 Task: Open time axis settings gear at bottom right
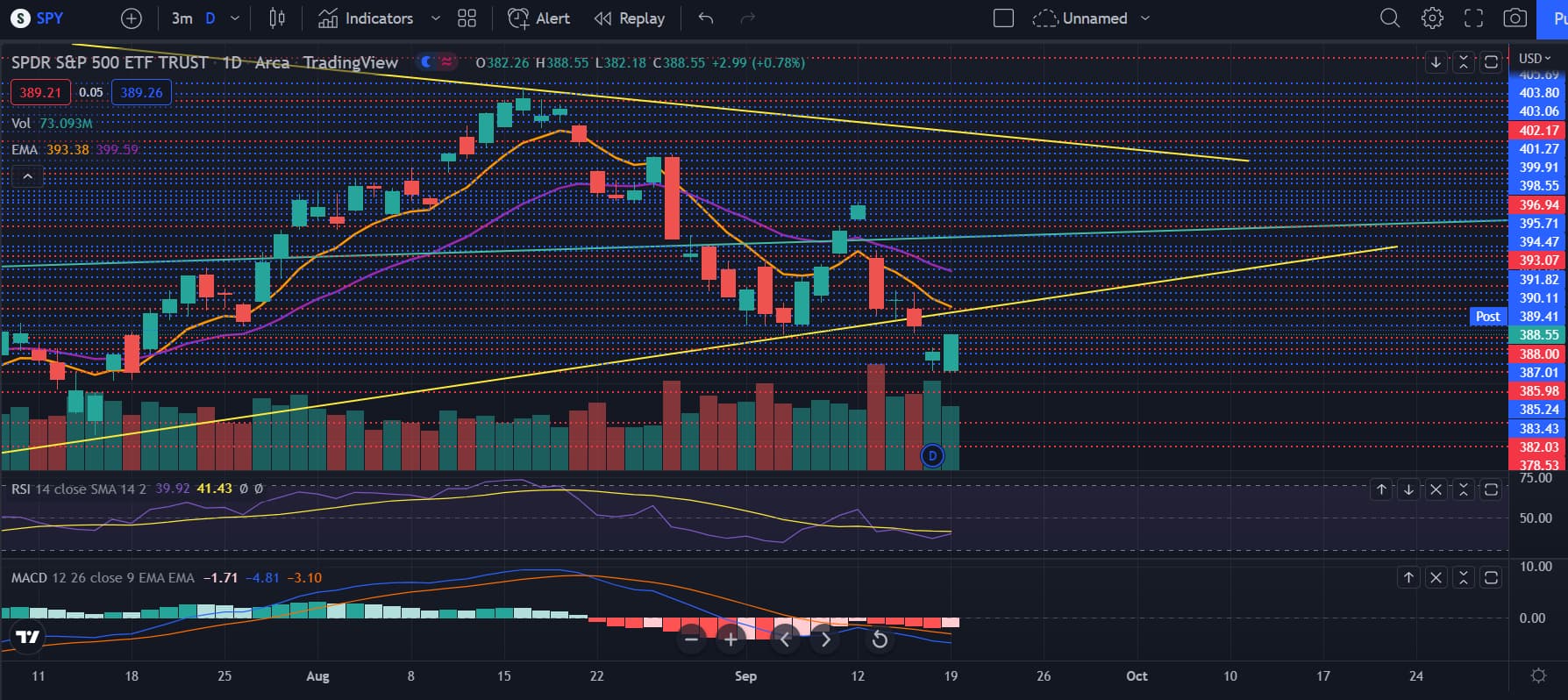(x=1538, y=675)
